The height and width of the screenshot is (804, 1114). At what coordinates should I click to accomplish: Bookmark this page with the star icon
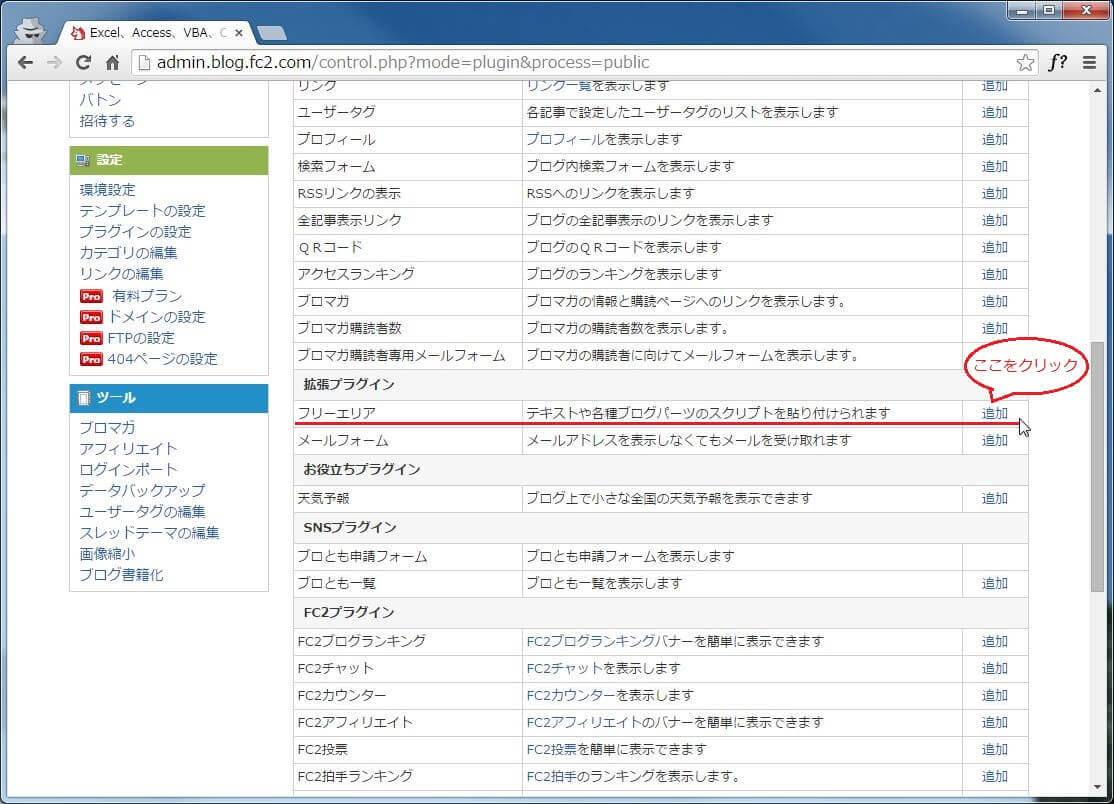(x=1025, y=62)
